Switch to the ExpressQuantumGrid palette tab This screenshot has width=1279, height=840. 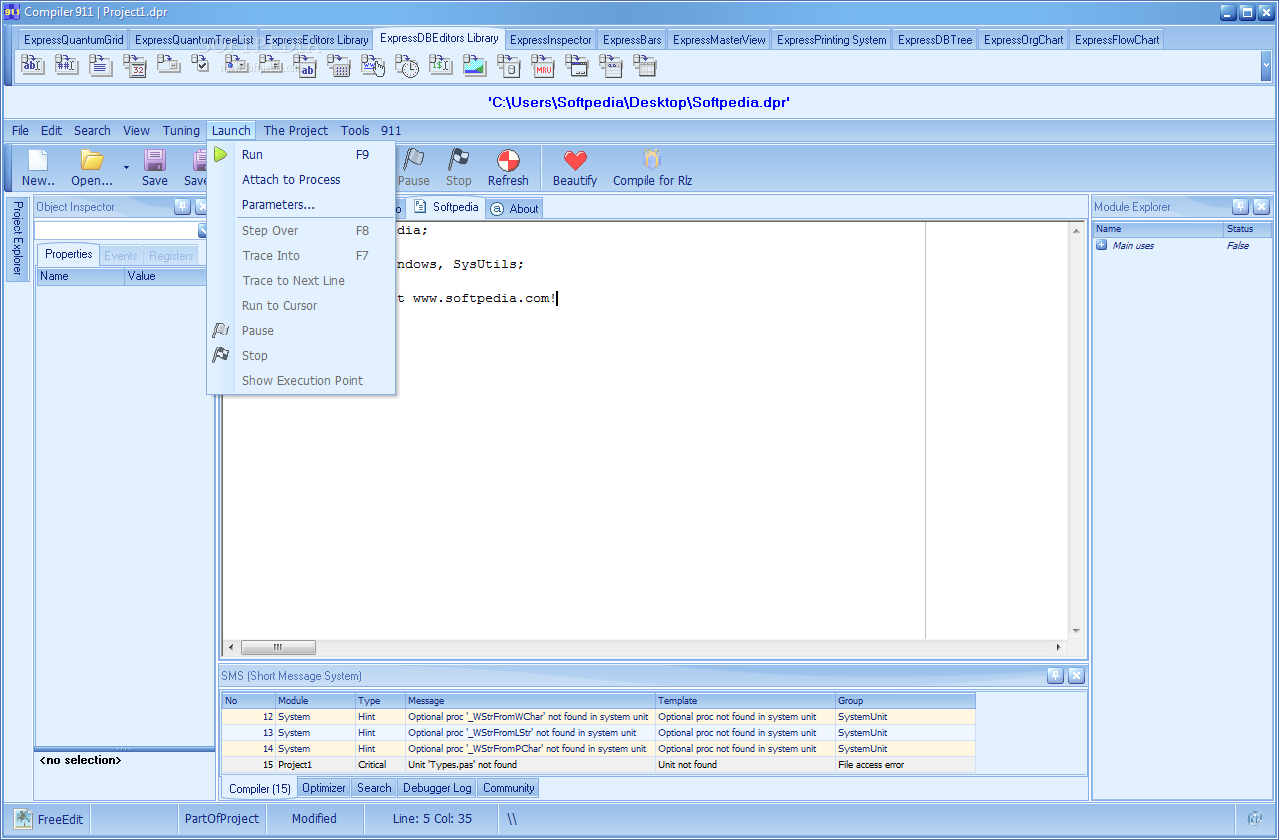coord(74,40)
